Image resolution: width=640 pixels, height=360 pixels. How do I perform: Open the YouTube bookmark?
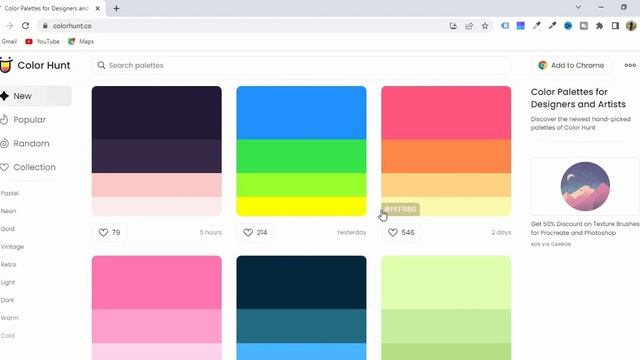click(x=42, y=42)
